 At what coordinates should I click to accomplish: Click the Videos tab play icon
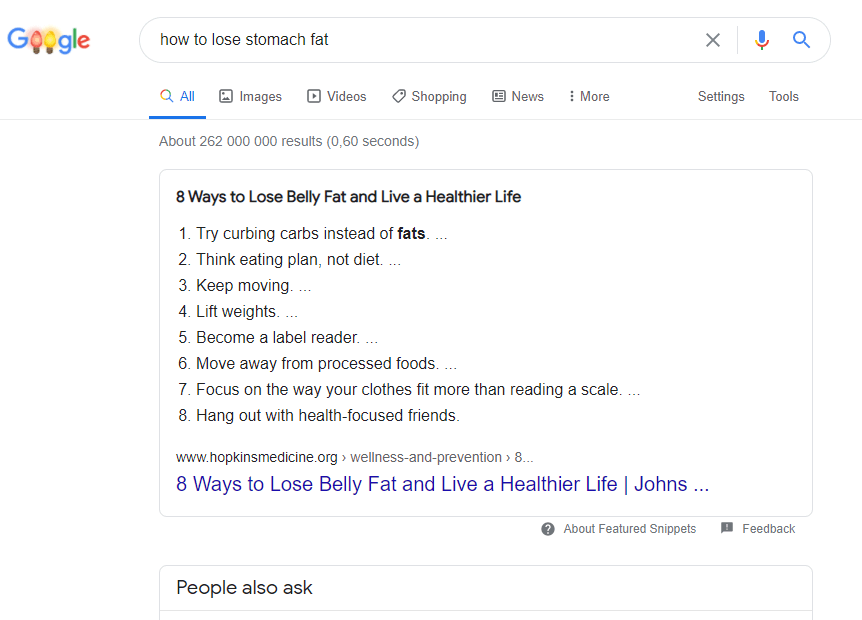[314, 96]
